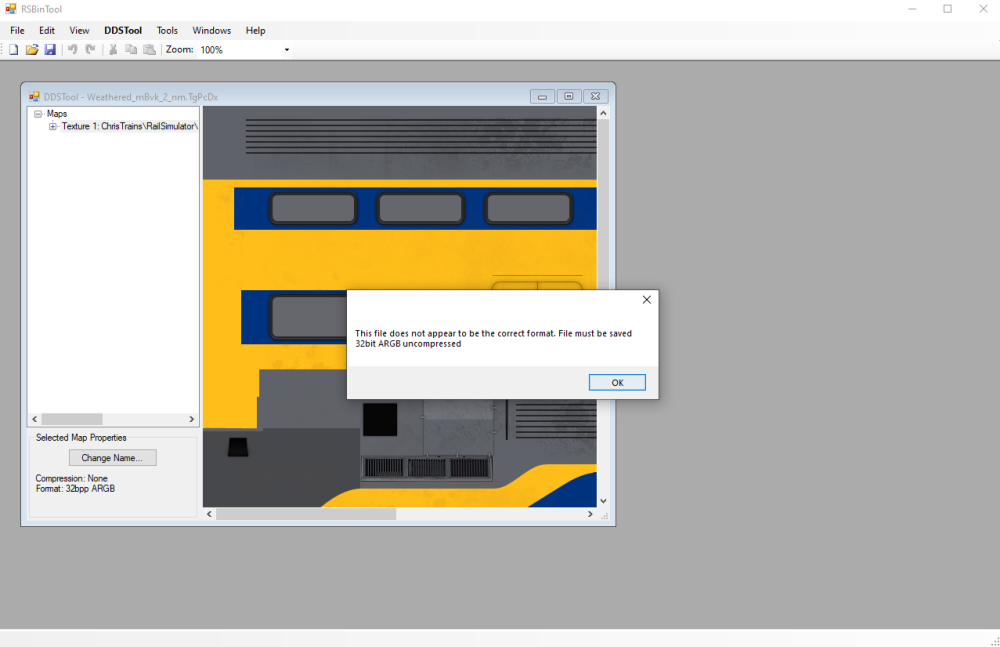Click the New file toolbar icon
The width and height of the screenshot is (1000, 647).
(13, 50)
